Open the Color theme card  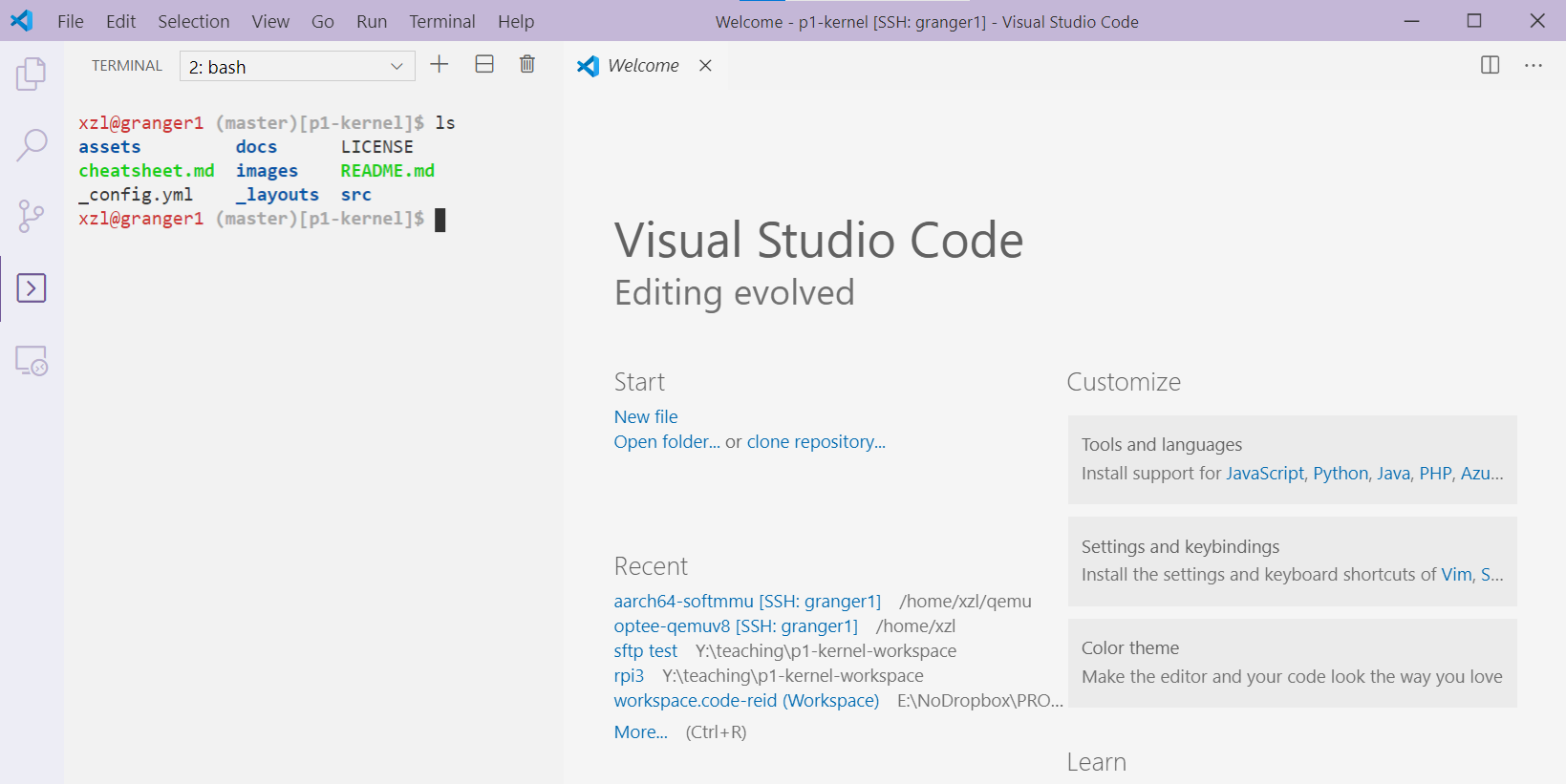tap(1292, 663)
